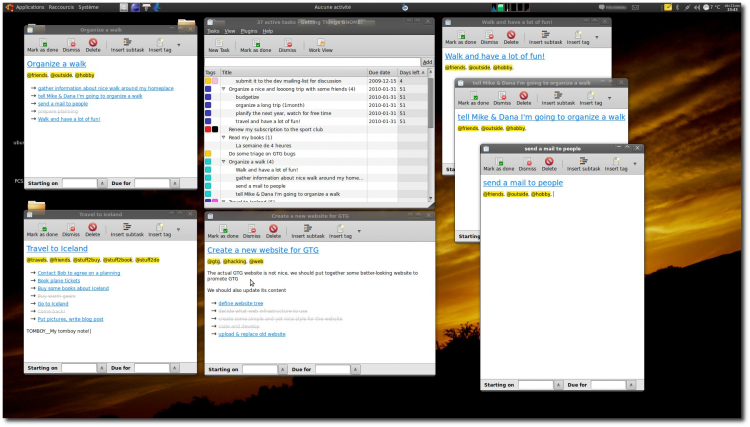
Task: Click Dismiss in the task browser toolbar
Action: (288, 45)
